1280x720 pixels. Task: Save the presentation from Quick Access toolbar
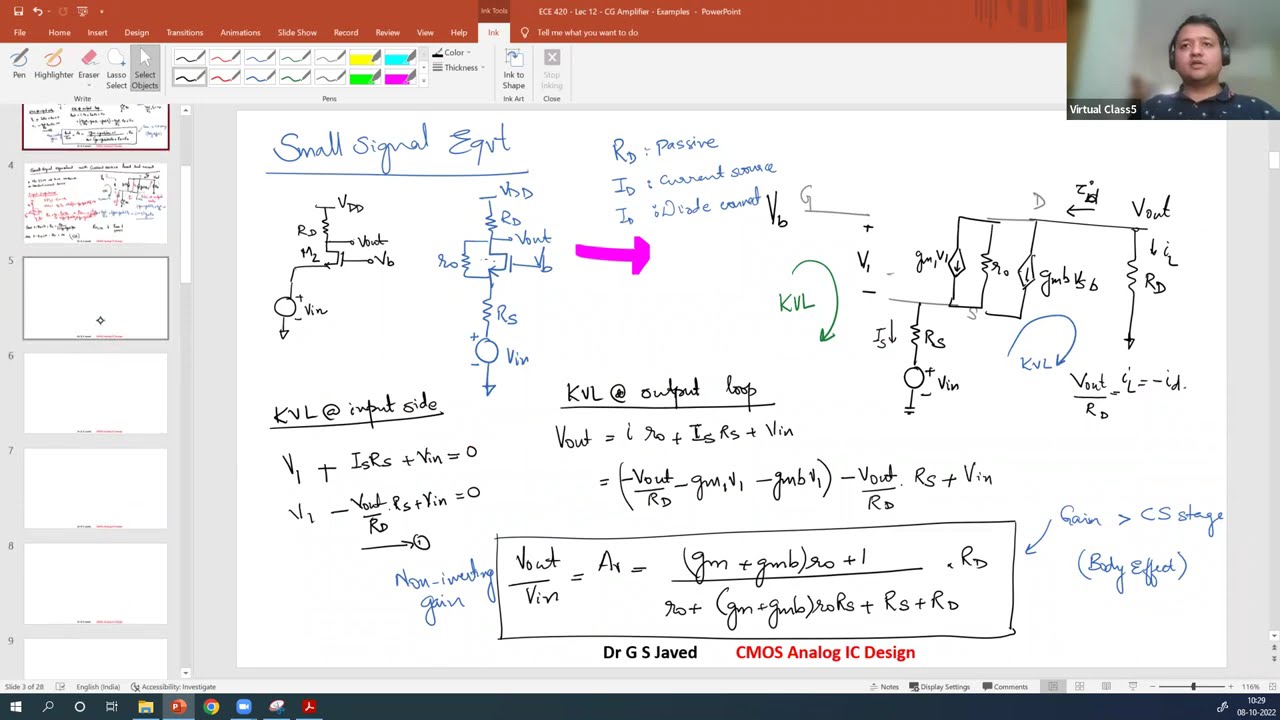point(18,11)
